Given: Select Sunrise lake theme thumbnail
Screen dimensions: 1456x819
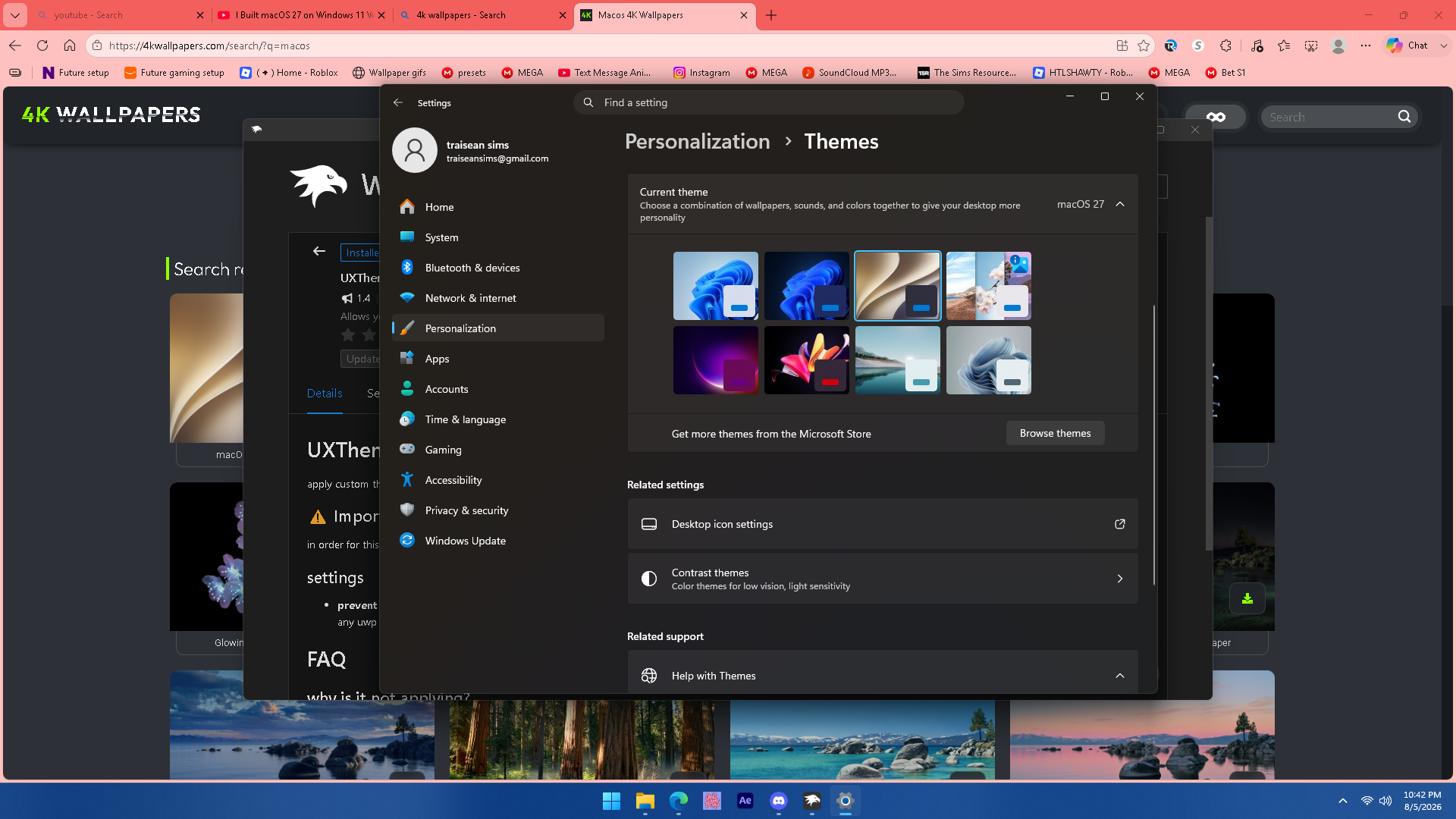Looking at the screenshot, I should (897, 360).
